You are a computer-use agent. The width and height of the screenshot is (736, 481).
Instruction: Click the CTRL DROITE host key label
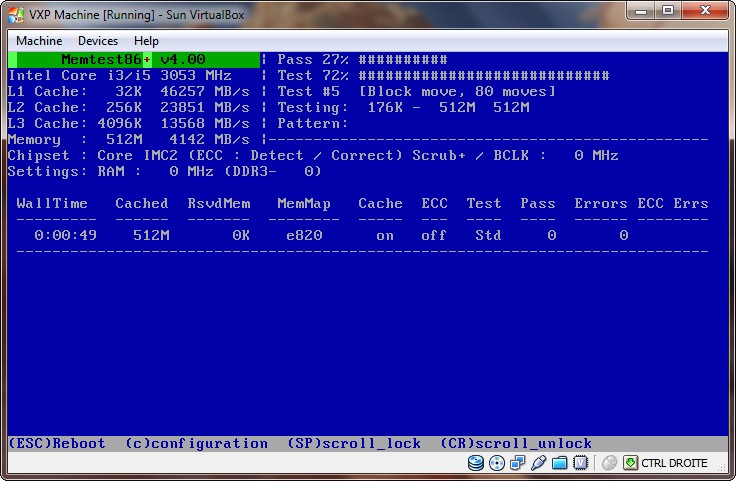(674, 463)
